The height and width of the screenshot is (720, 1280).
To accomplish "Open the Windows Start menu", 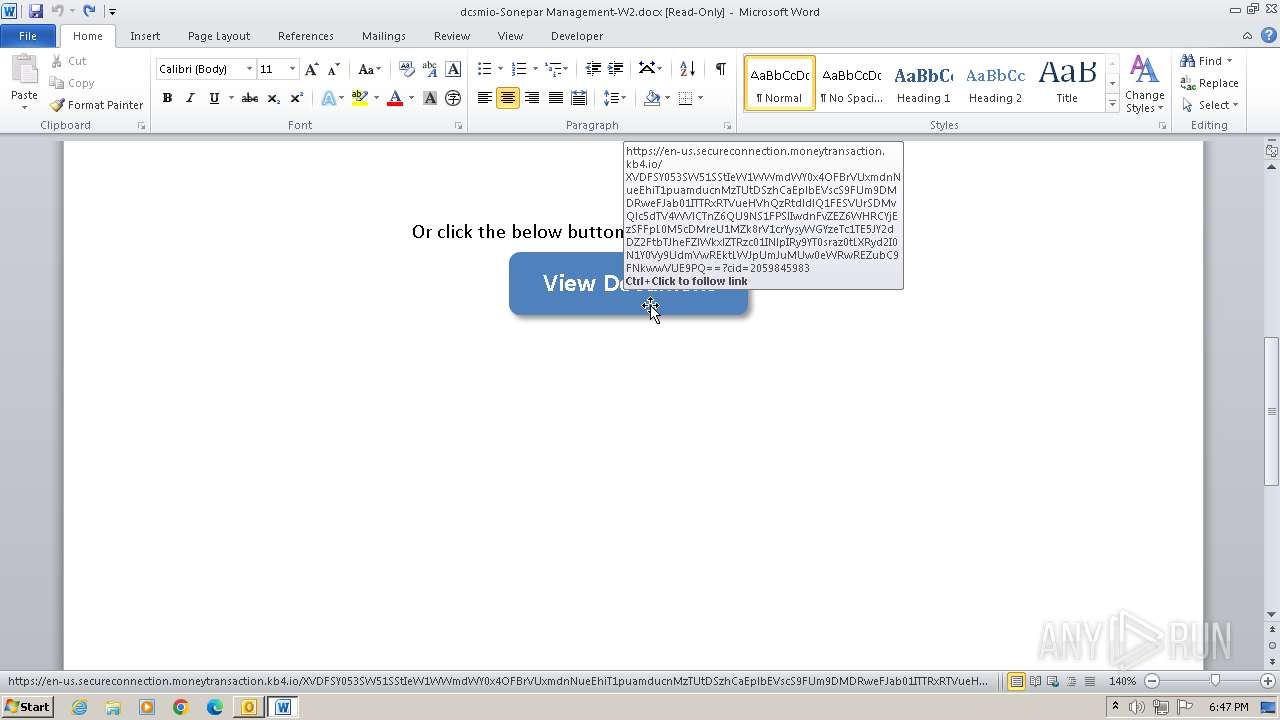I will (x=27, y=707).
